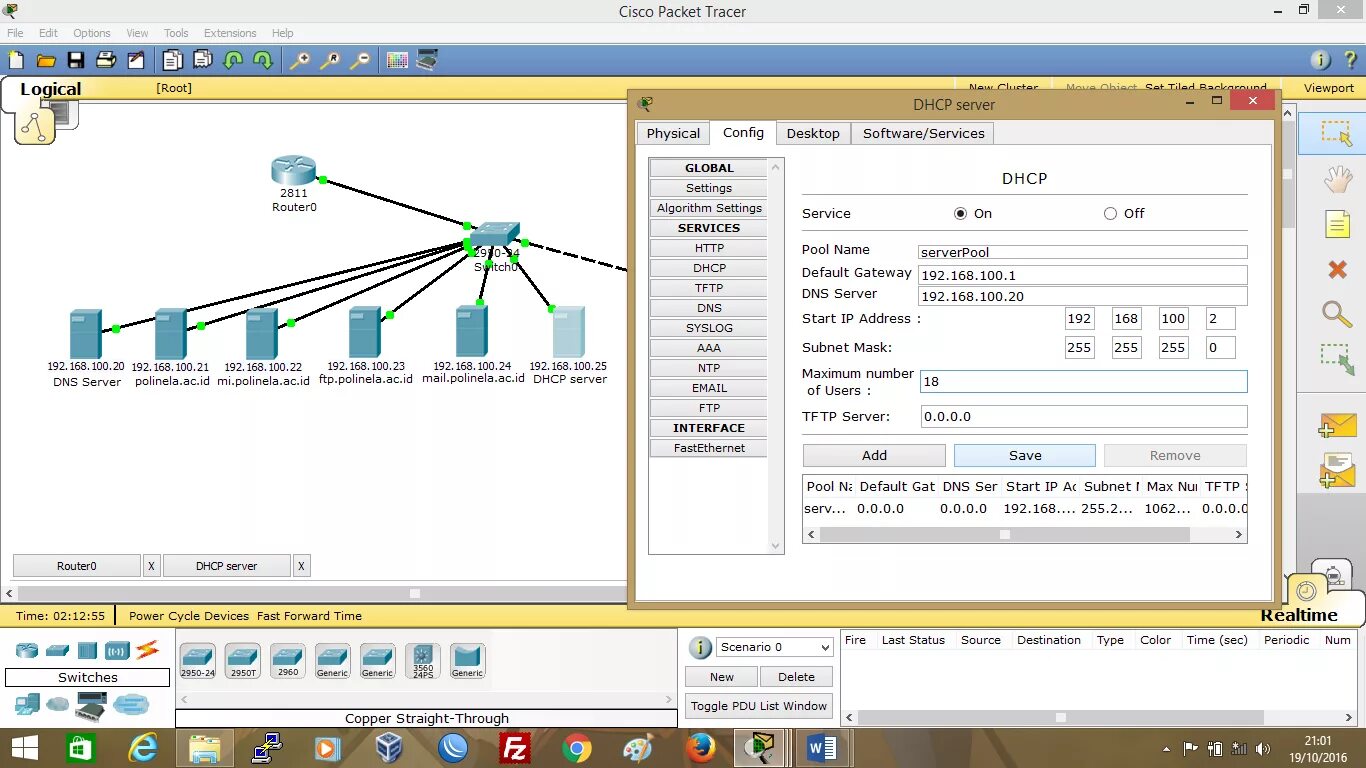Click the Default Gateway field
This screenshot has width=1366, height=768.
coord(1083,275)
